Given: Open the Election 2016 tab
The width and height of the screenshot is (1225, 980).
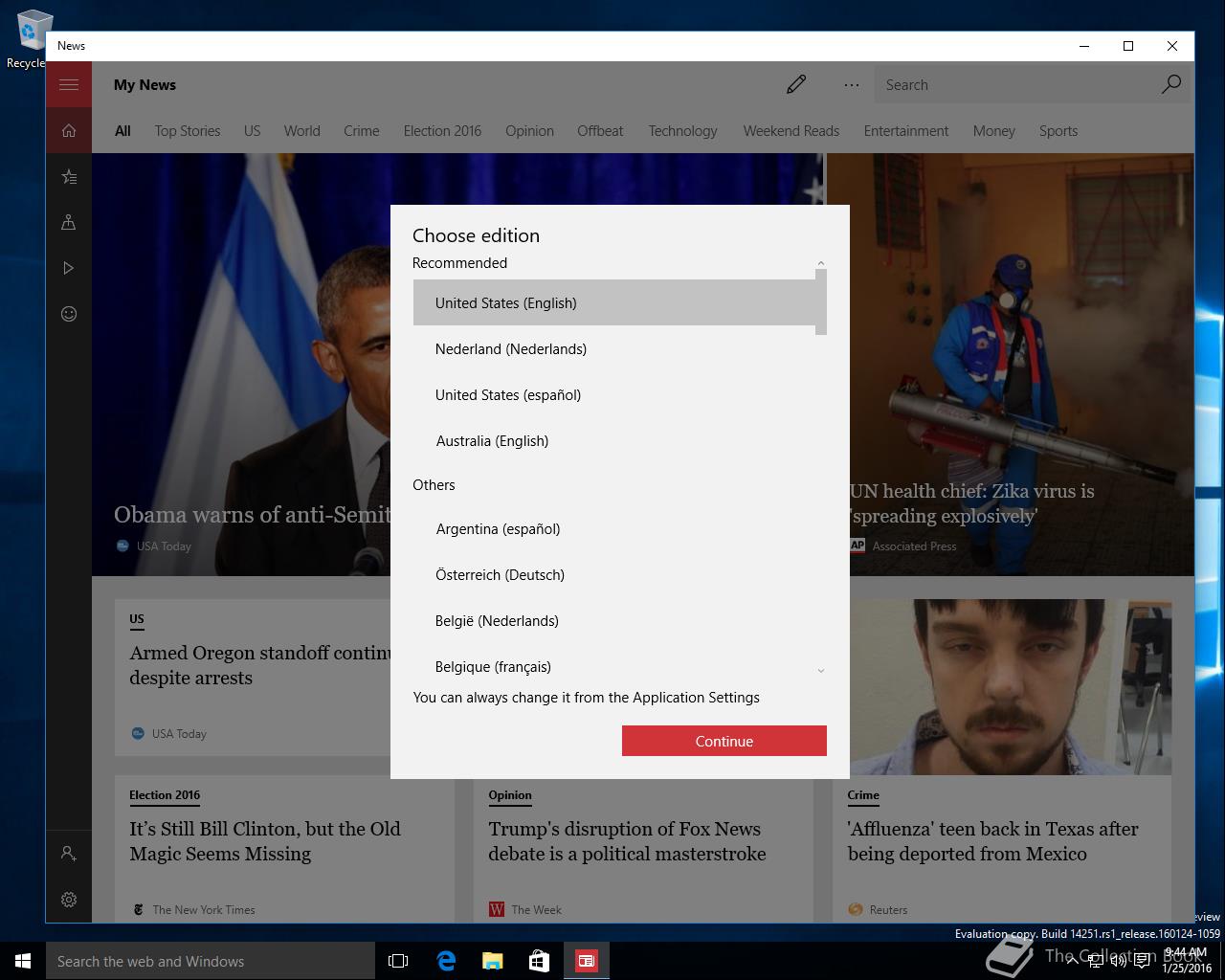Looking at the screenshot, I should [442, 131].
